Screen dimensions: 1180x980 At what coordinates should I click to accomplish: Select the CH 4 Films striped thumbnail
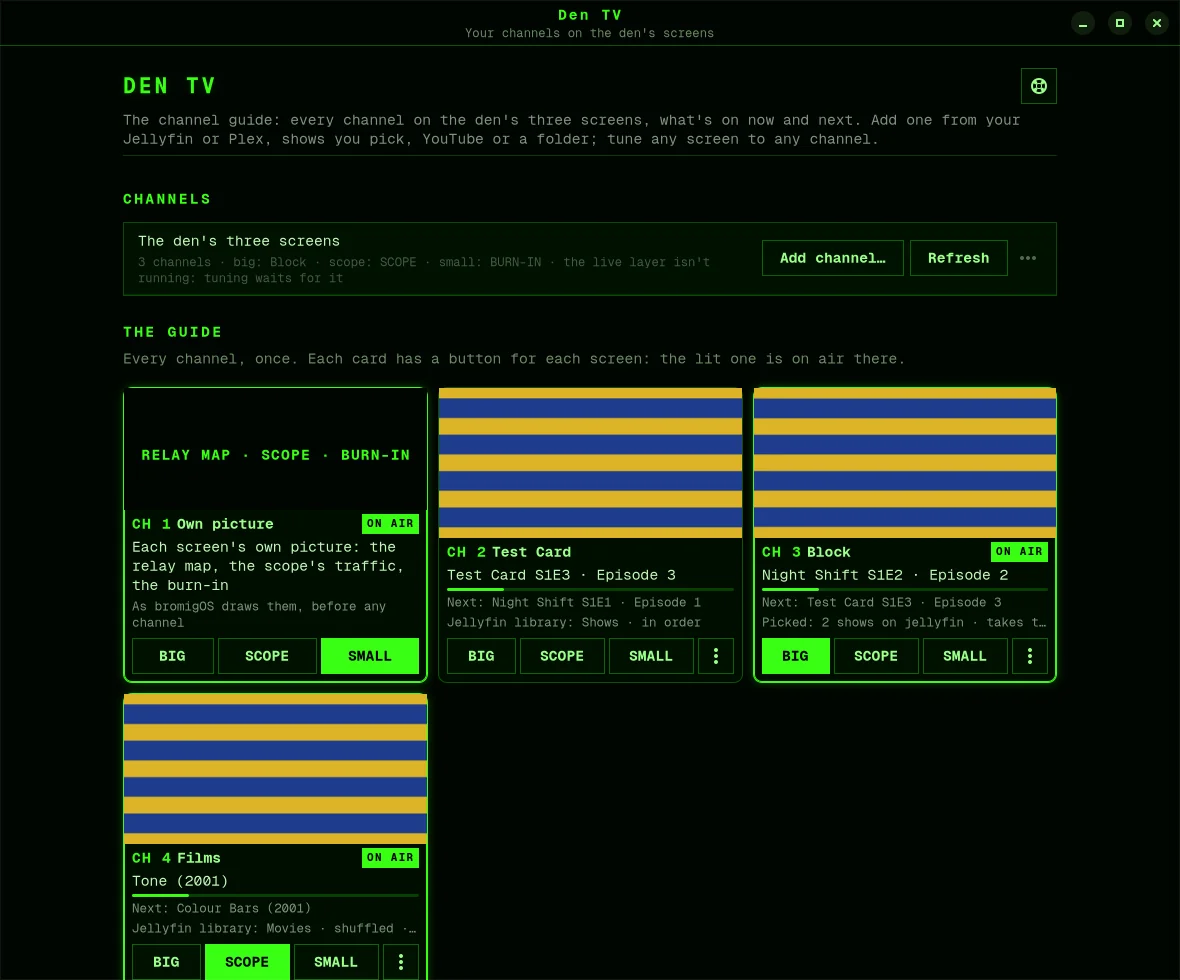[275, 769]
